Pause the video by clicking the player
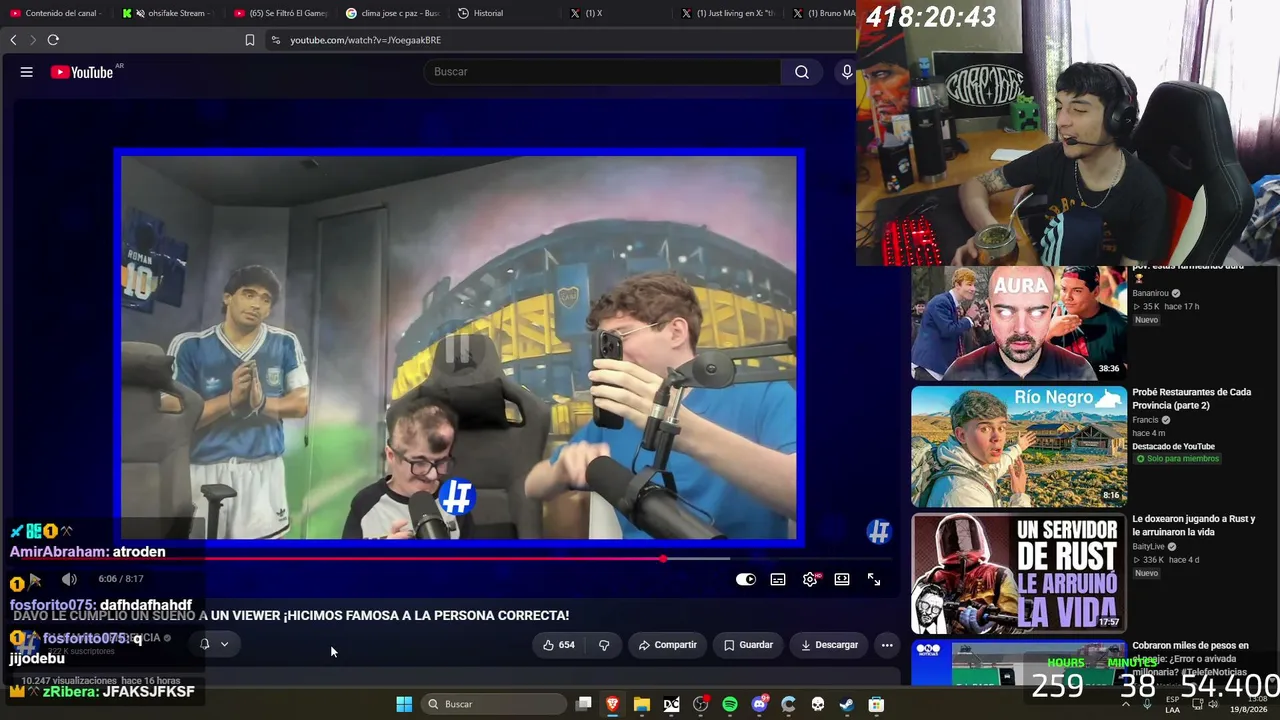The width and height of the screenshot is (1280, 720). pyautogui.click(x=459, y=347)
